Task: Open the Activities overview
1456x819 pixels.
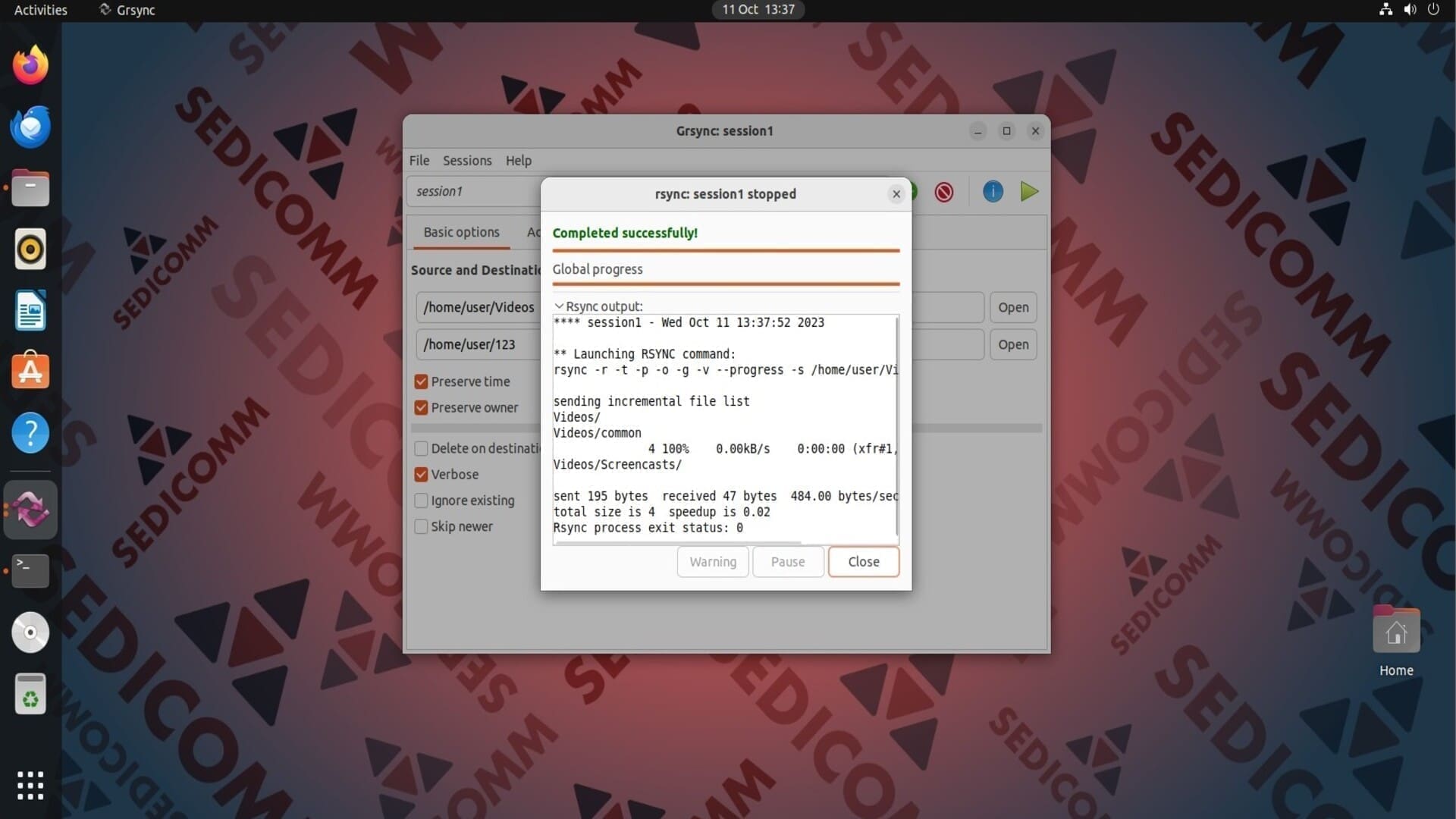Action: pyautogui.click(x=41, y=10)
